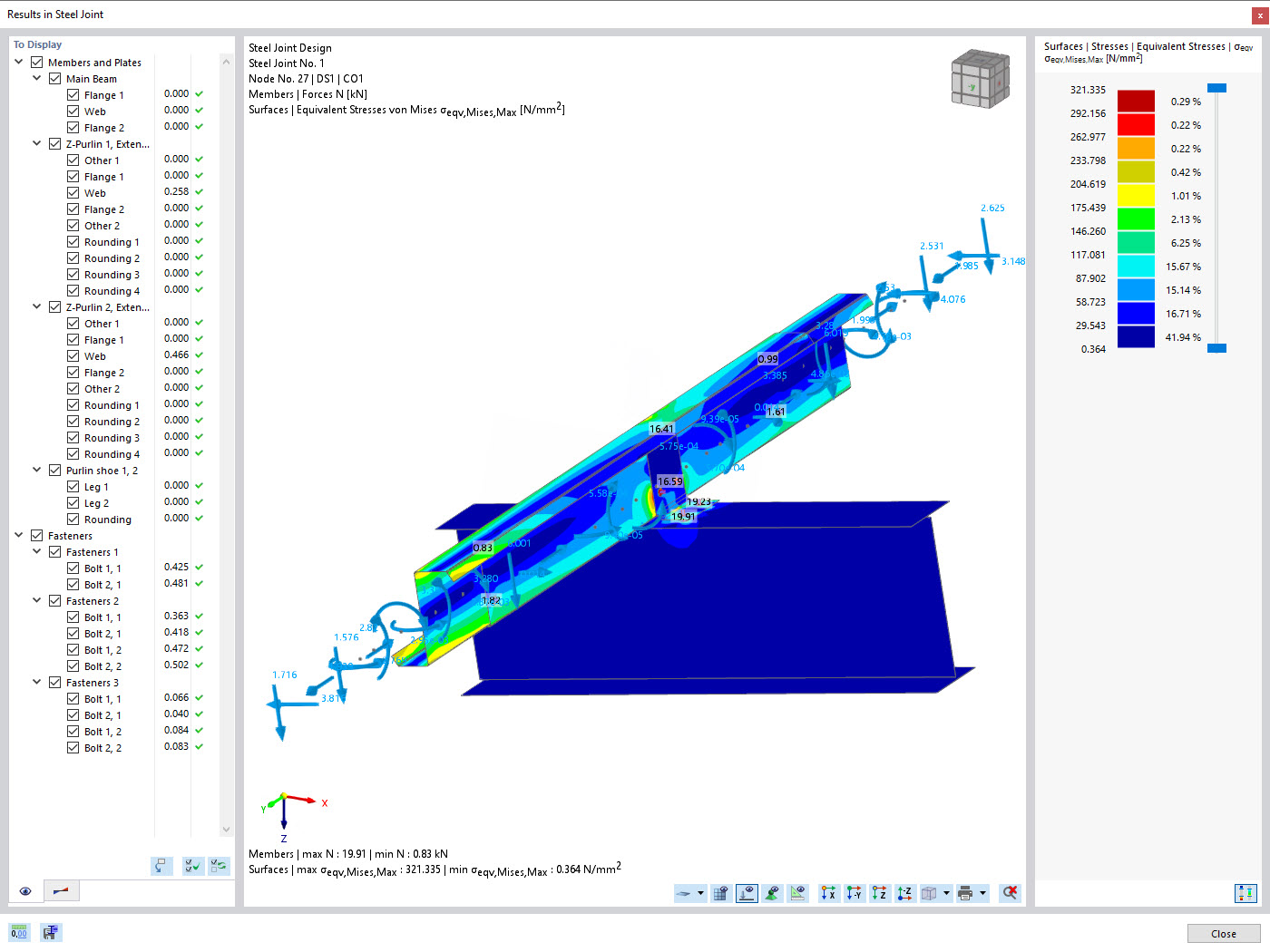Click the yellow legend color swatch

[x=1136, y=196]
